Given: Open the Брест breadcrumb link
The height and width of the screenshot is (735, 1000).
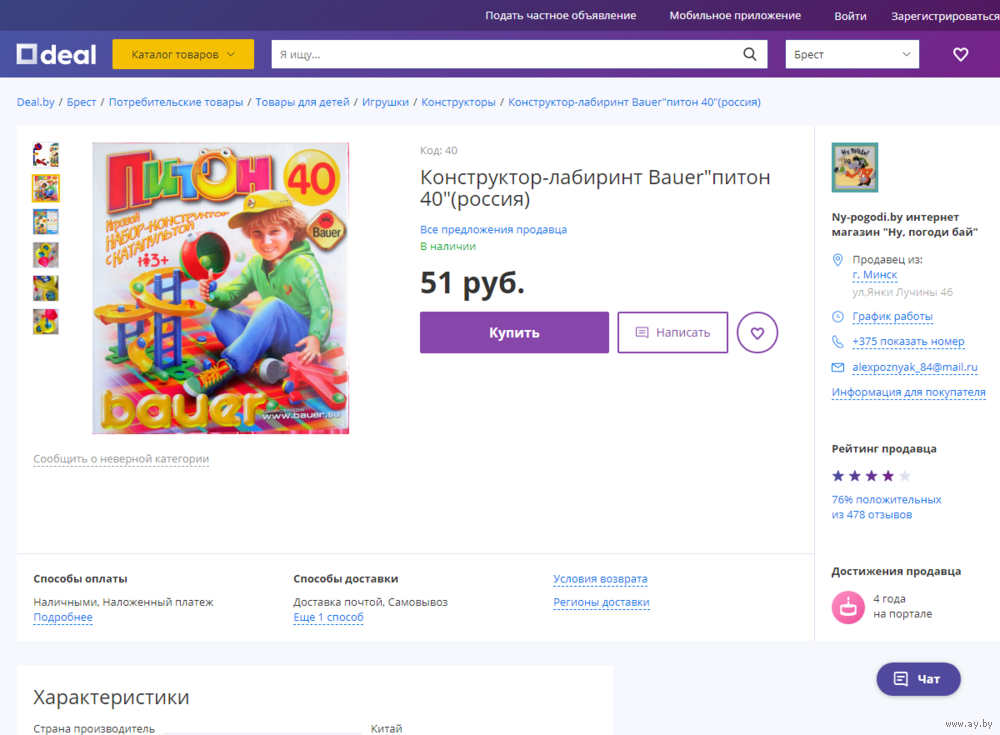Looking at the screenshot, I should pos(82,102).
